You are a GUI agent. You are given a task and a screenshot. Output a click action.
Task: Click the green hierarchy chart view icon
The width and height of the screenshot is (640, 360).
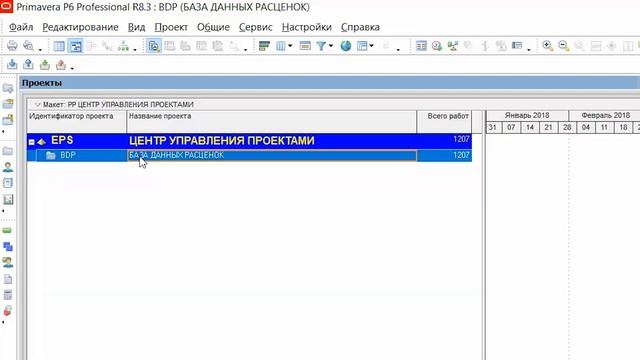123,46
